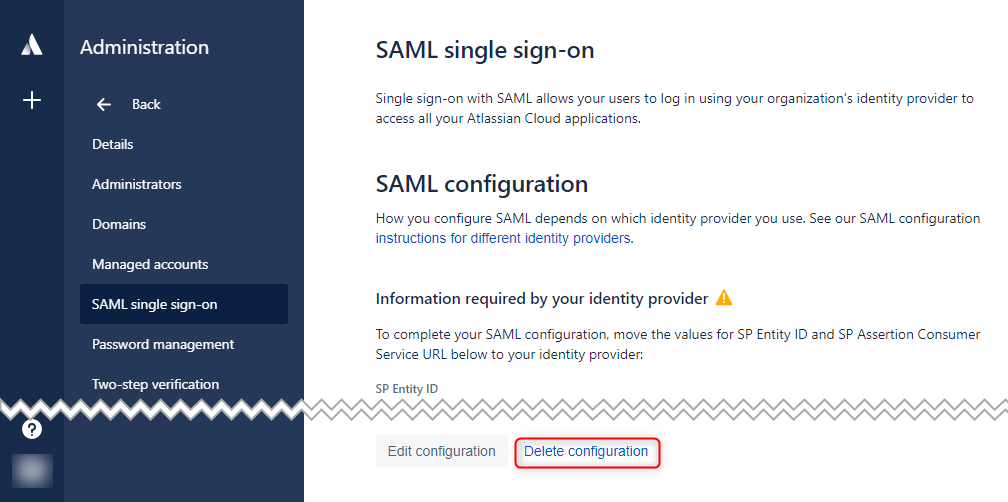Viewport: 1008px width, 502px height.
Task: Go to Two-step verification
Action: point(156,384)
